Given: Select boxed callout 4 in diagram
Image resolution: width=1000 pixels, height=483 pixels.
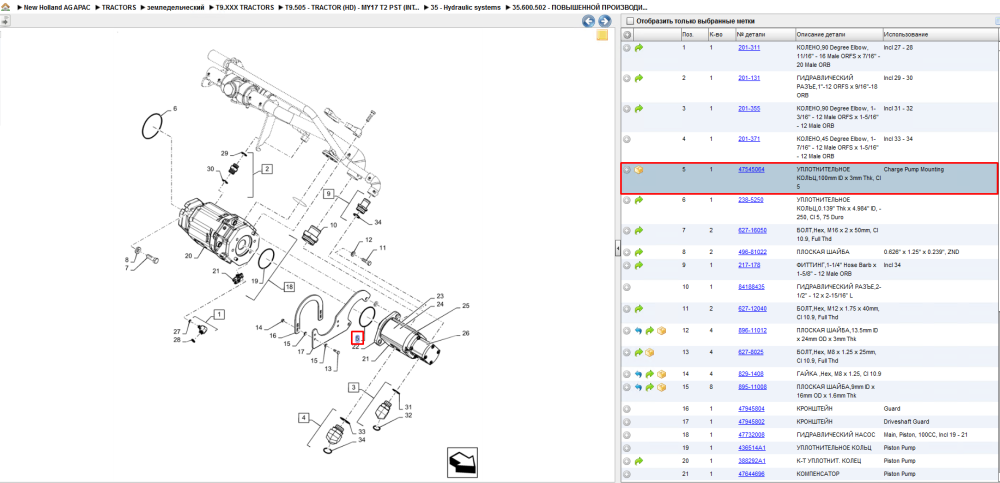Looking at the screenshot, I should tap(304, 419).
